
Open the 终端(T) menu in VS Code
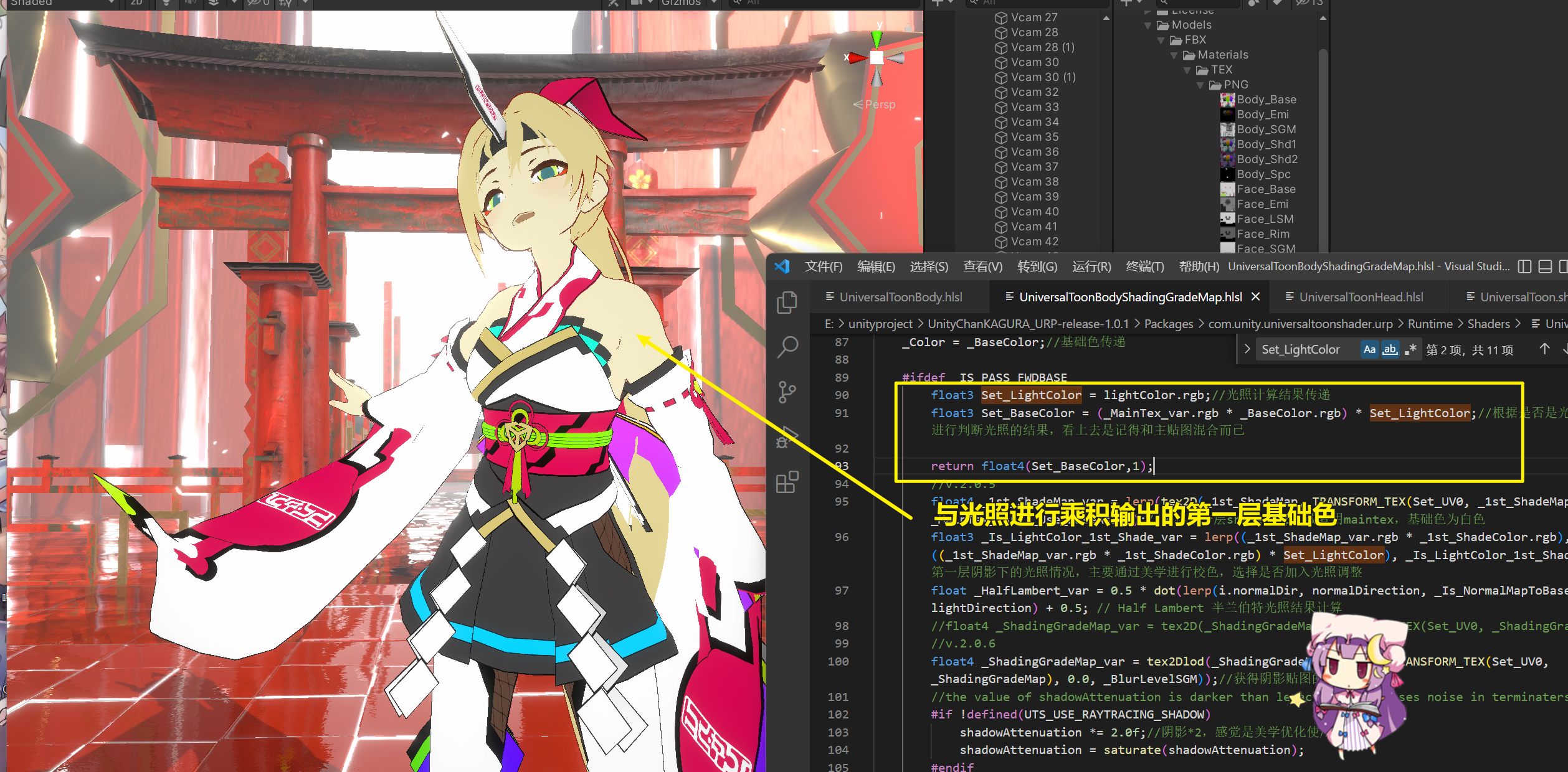click(1144, 266)
